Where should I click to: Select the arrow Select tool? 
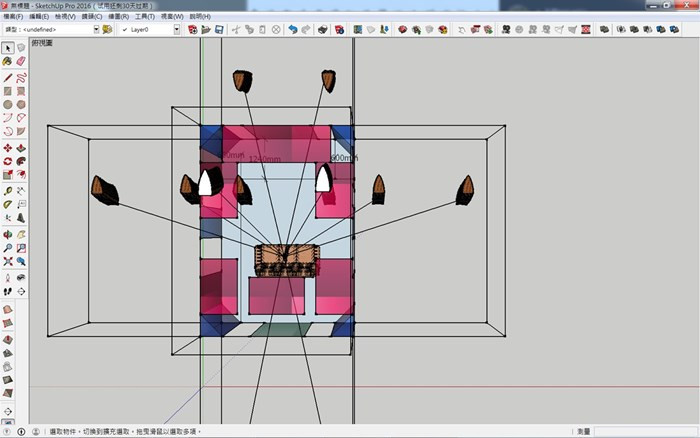click(x=8, y=48)
